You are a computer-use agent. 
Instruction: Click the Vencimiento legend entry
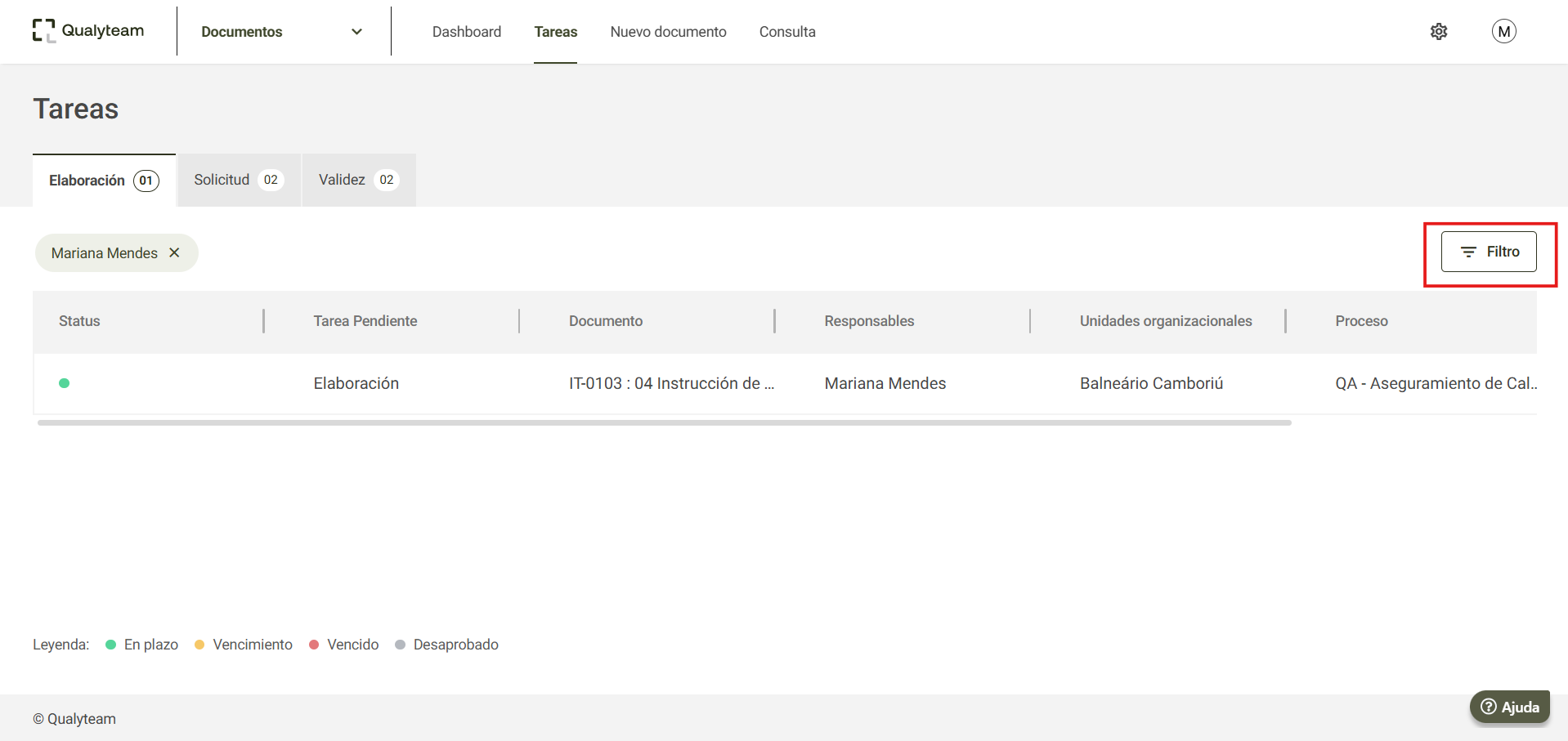point(244,645)
